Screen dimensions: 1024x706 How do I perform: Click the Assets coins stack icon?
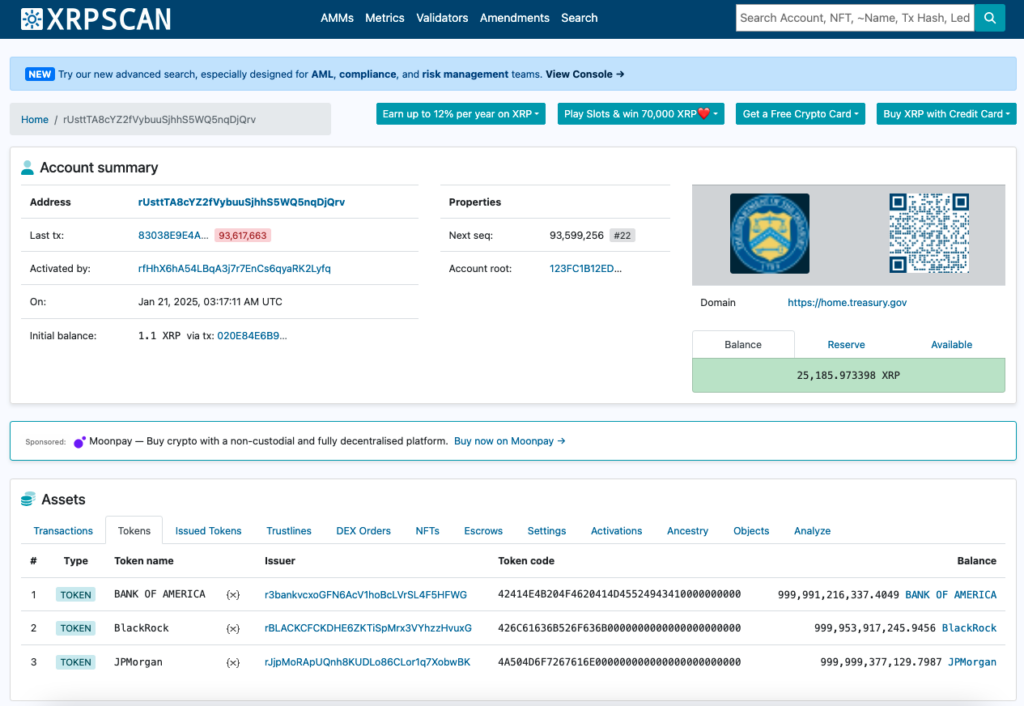27,500
